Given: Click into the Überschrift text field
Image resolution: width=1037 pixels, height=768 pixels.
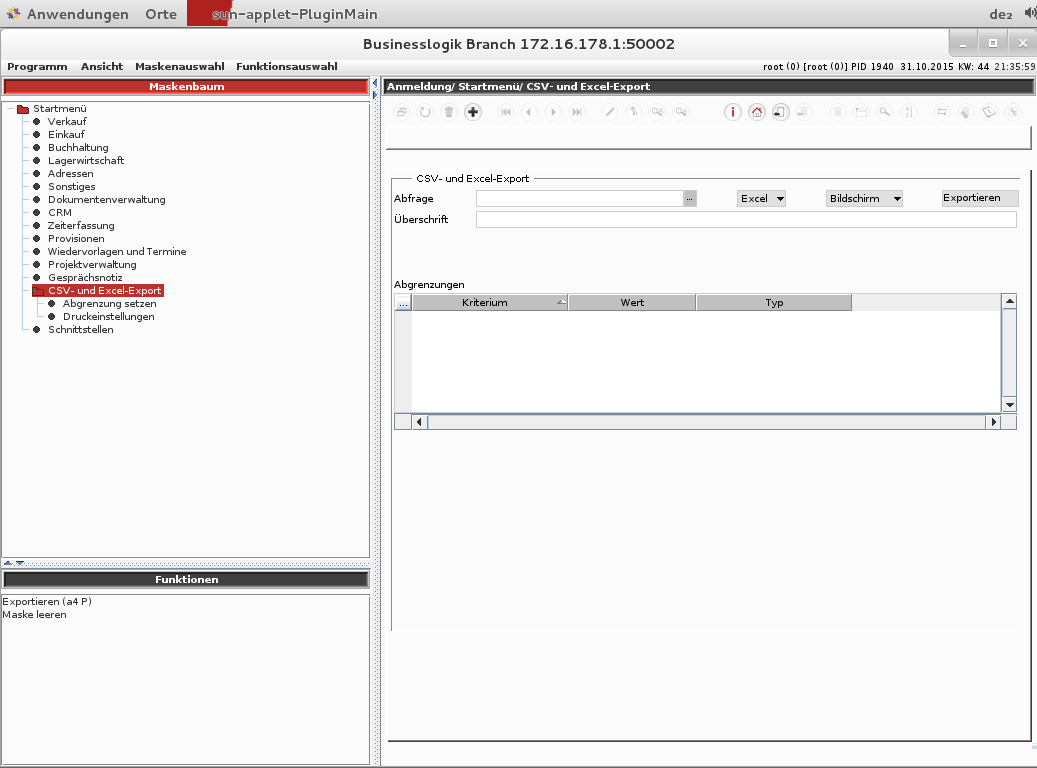Looking at the screenshot, I should point(745,219).
